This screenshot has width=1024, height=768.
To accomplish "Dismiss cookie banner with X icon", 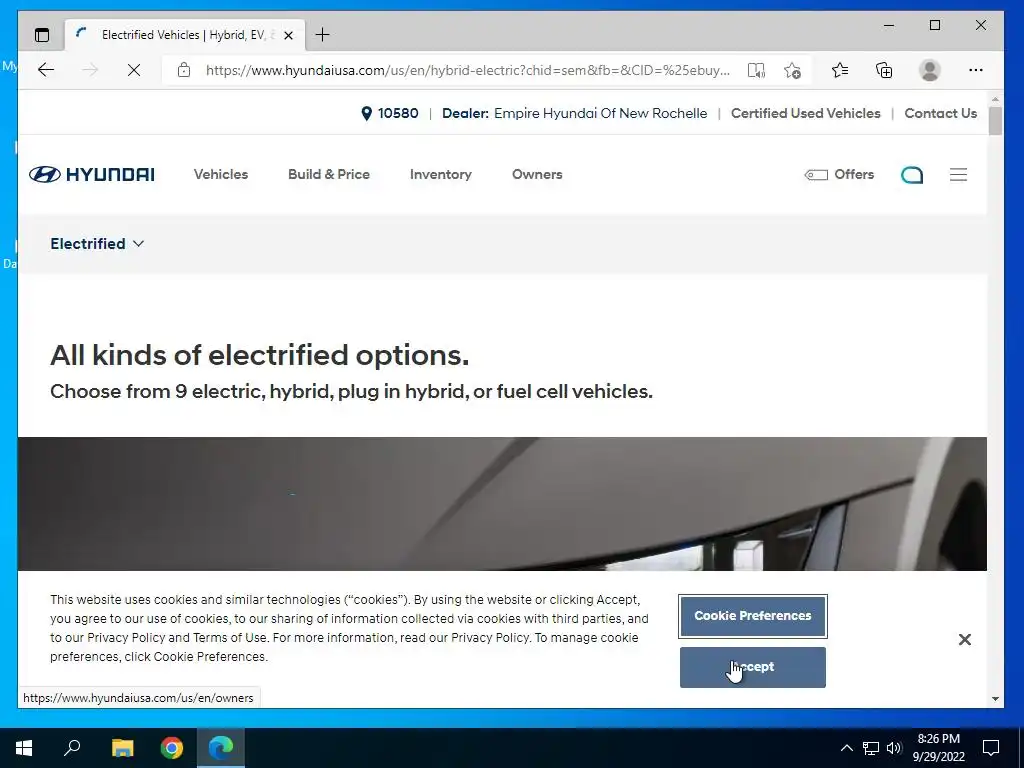I will click(x=965, y=639).
